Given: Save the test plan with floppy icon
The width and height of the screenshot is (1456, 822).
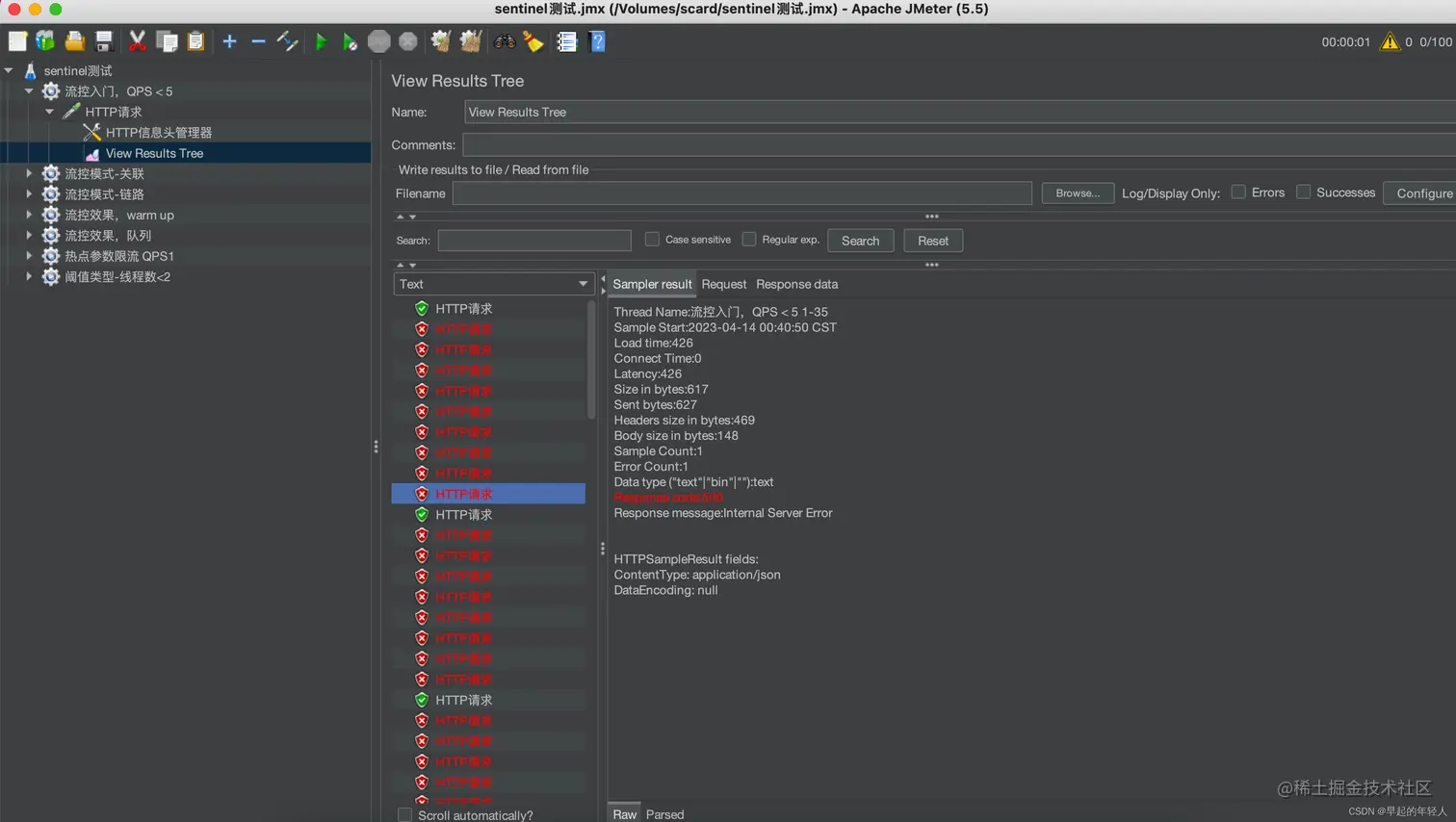Looking at the screenshot, I should coord(104,41).
